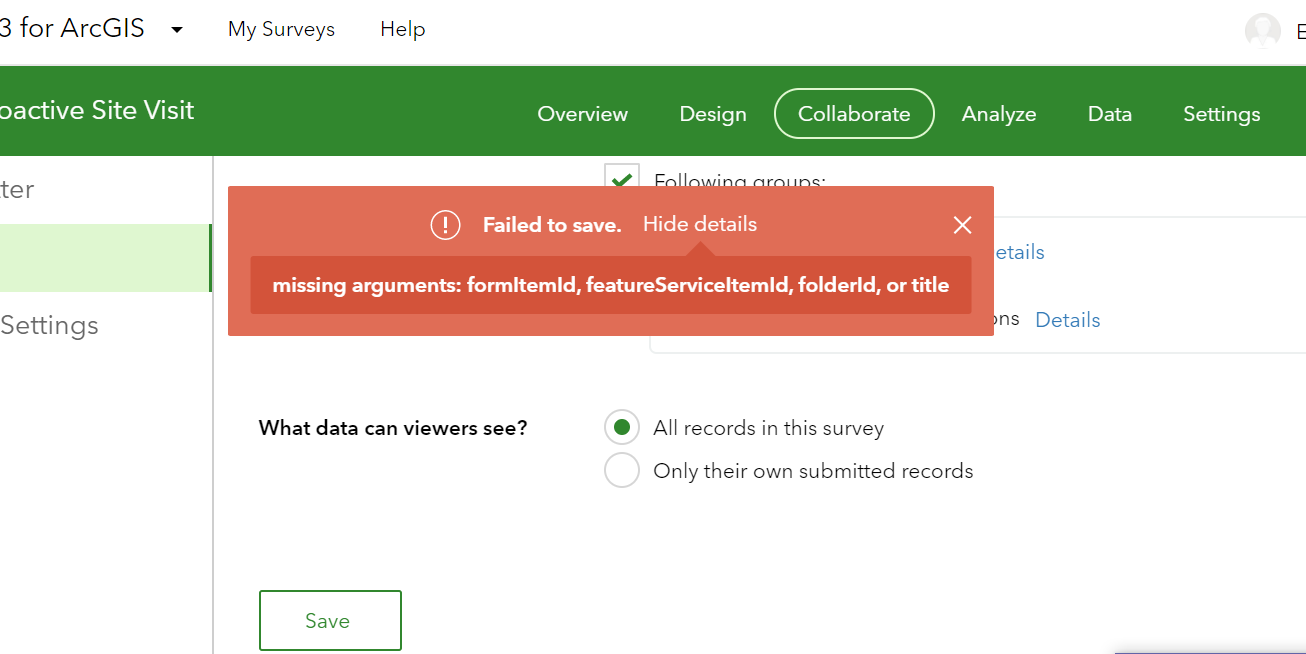Select All records in this survey
The image size is (1306, 654).
pyautogui.click(x=622, y=428)
